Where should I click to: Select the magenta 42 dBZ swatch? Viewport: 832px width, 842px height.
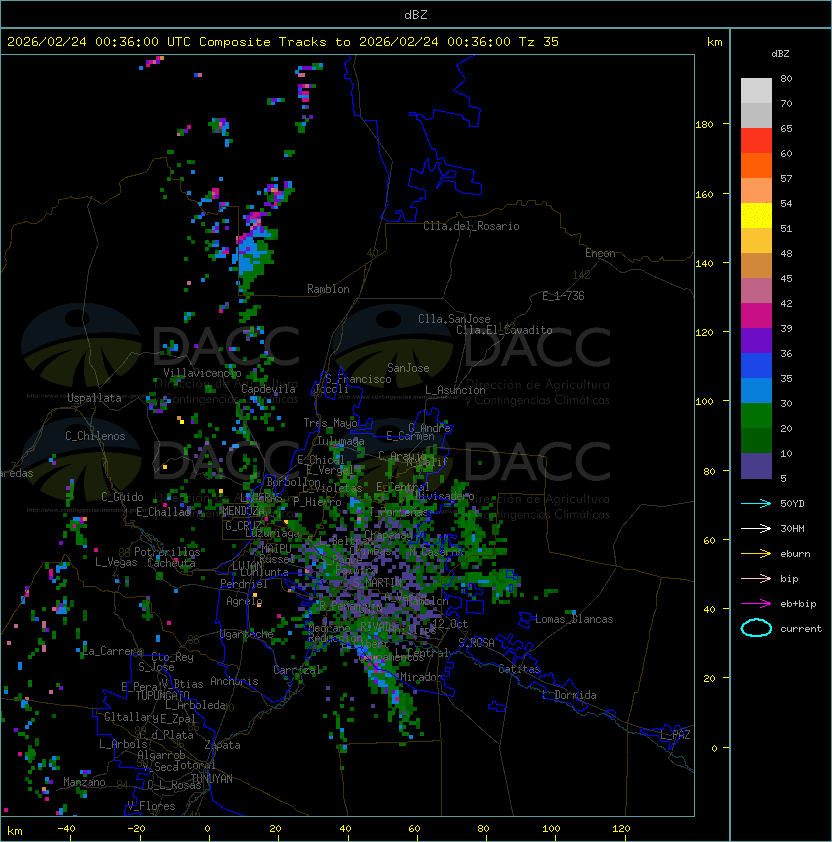[756, 316]
